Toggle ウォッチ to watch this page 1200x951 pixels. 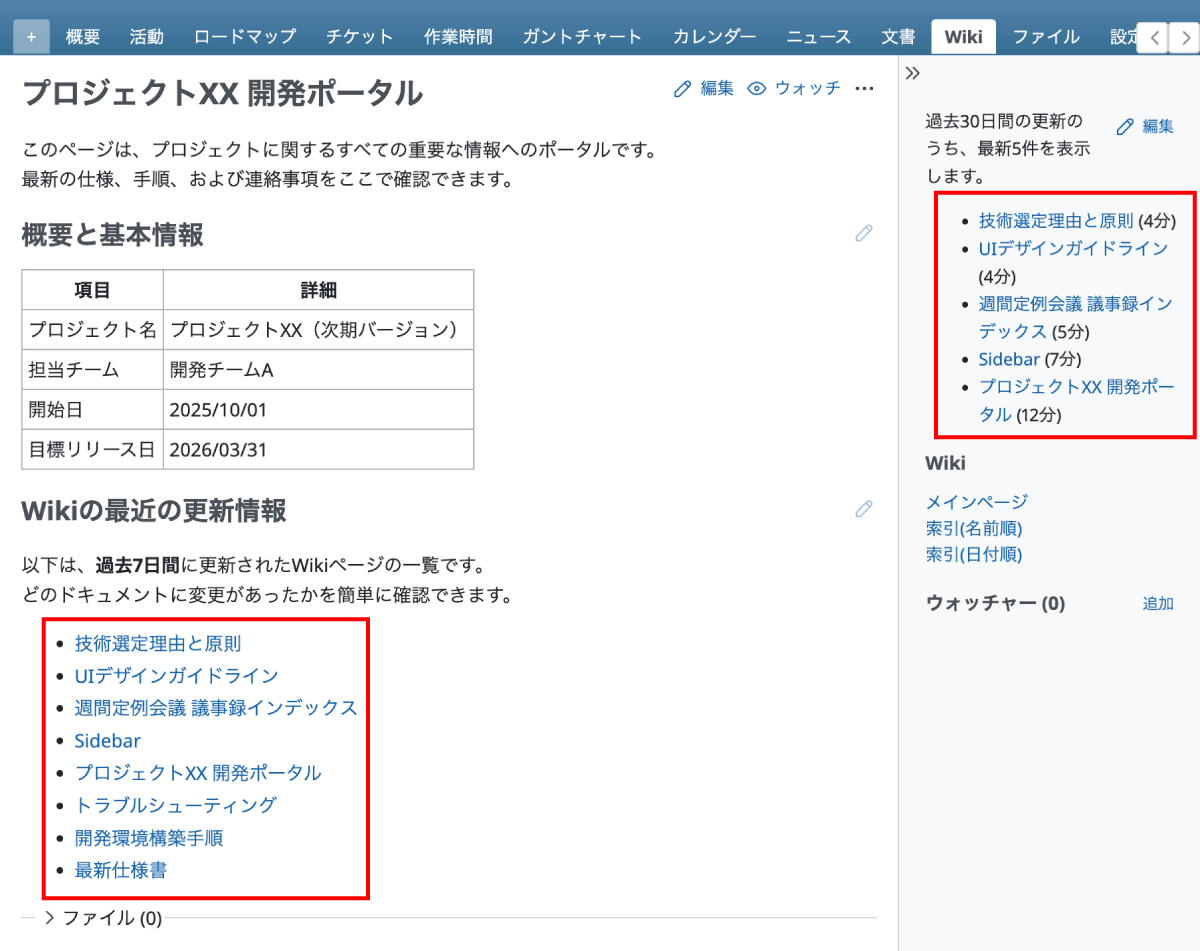(x=795, y=88)
